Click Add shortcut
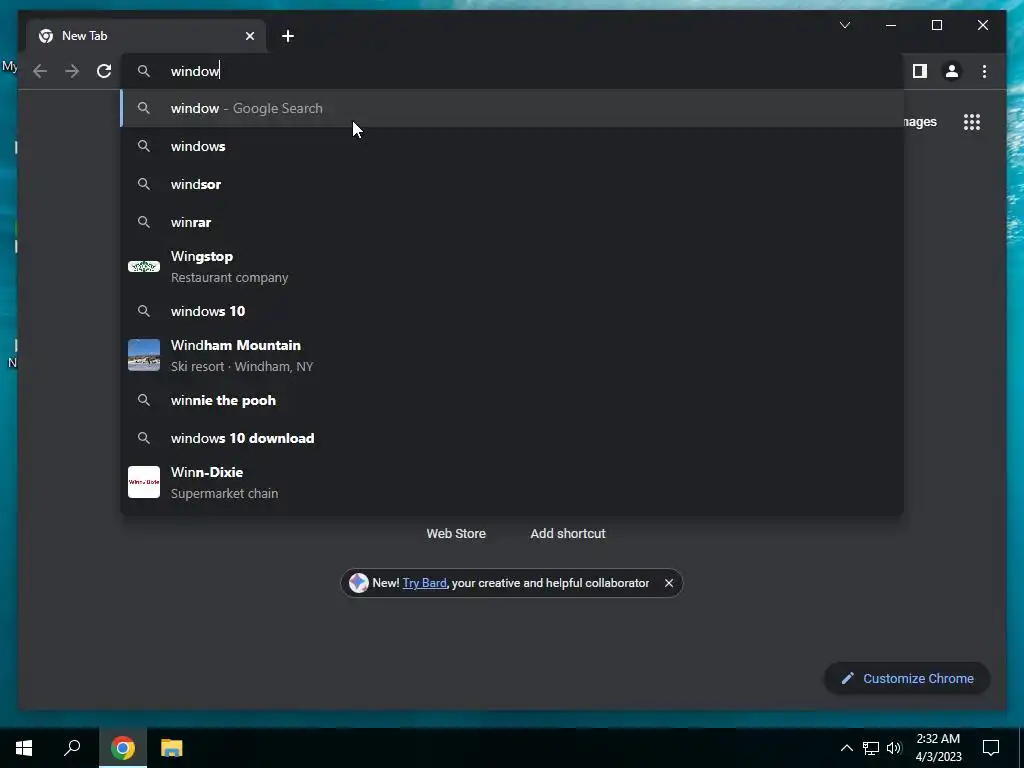1024x768 pixels. tap(568, 534)
